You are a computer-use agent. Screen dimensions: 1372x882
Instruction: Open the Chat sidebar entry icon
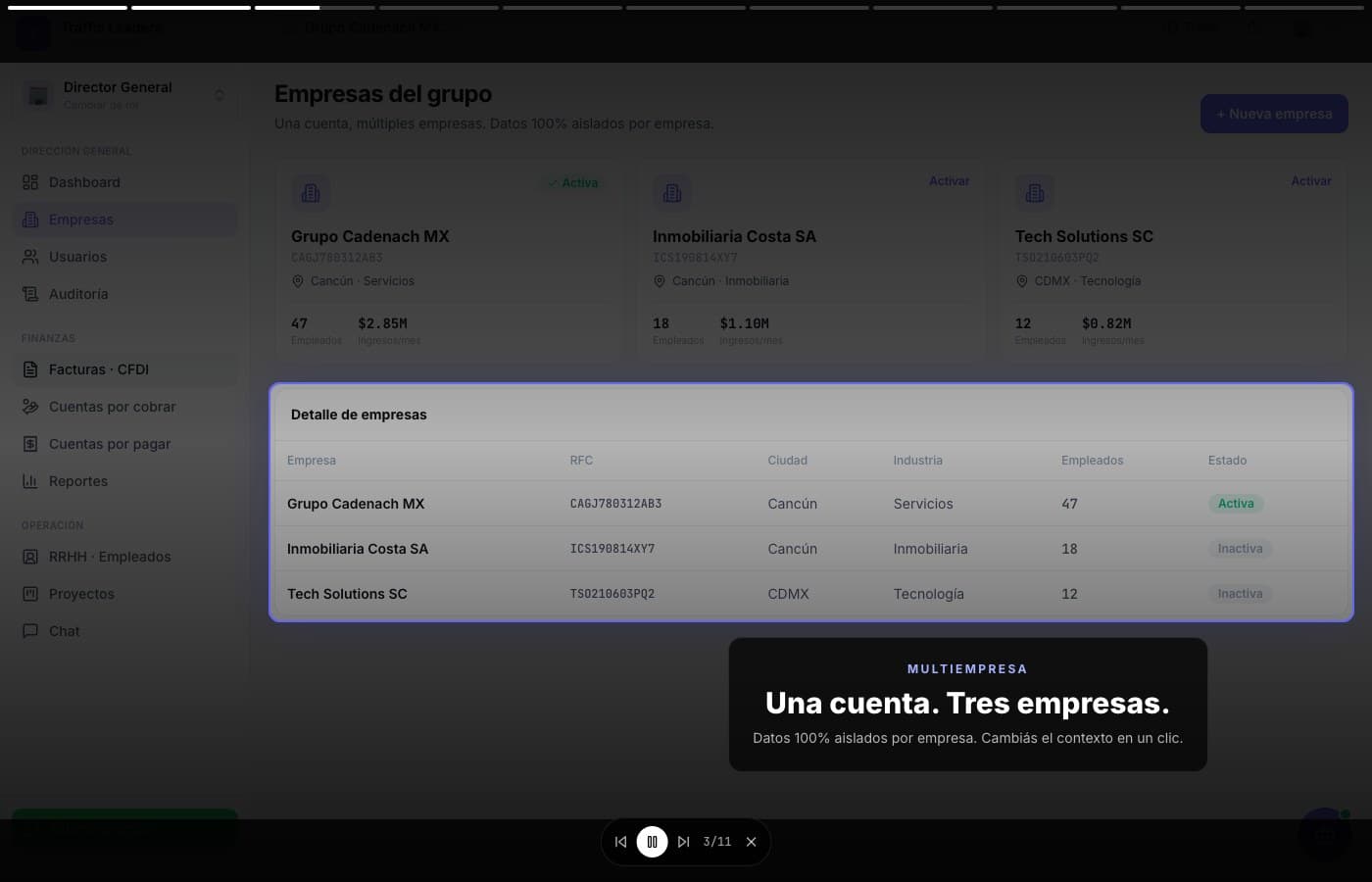(30, 631)
